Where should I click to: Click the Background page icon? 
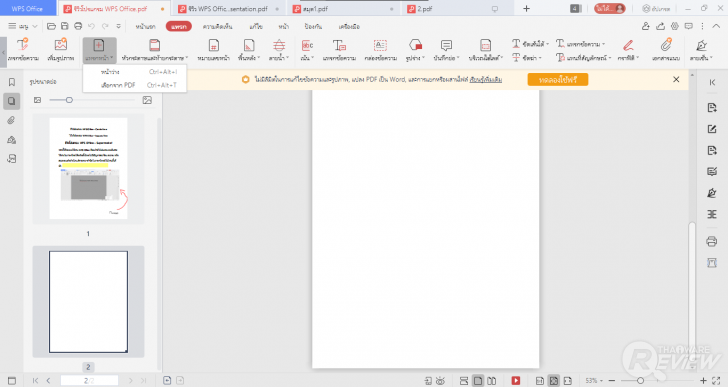click(249, 45)
